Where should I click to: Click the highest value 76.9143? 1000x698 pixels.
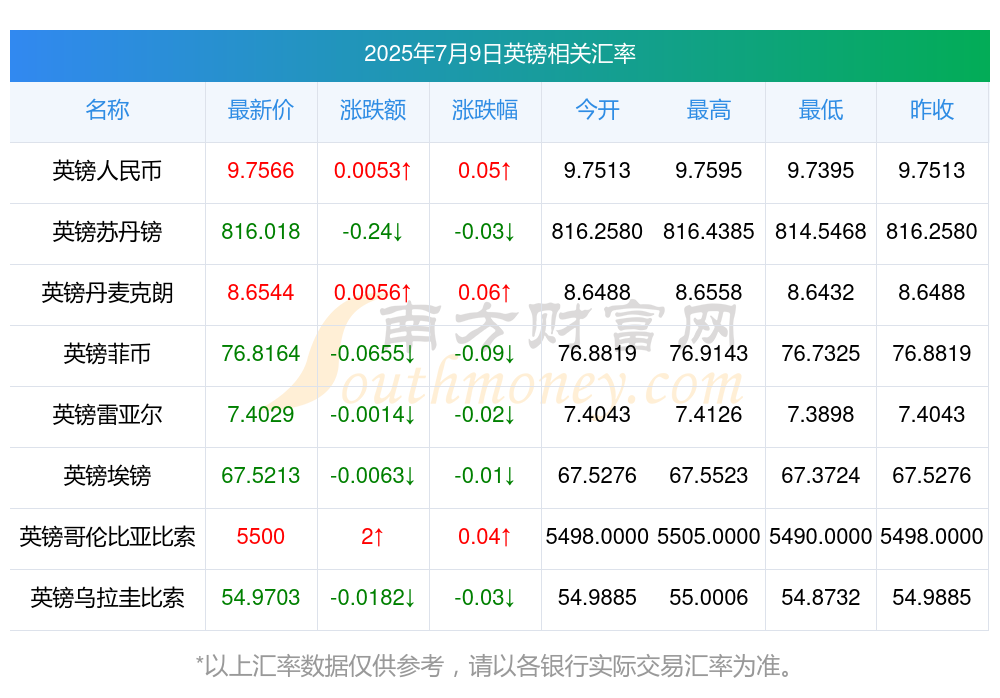point(709,353)
